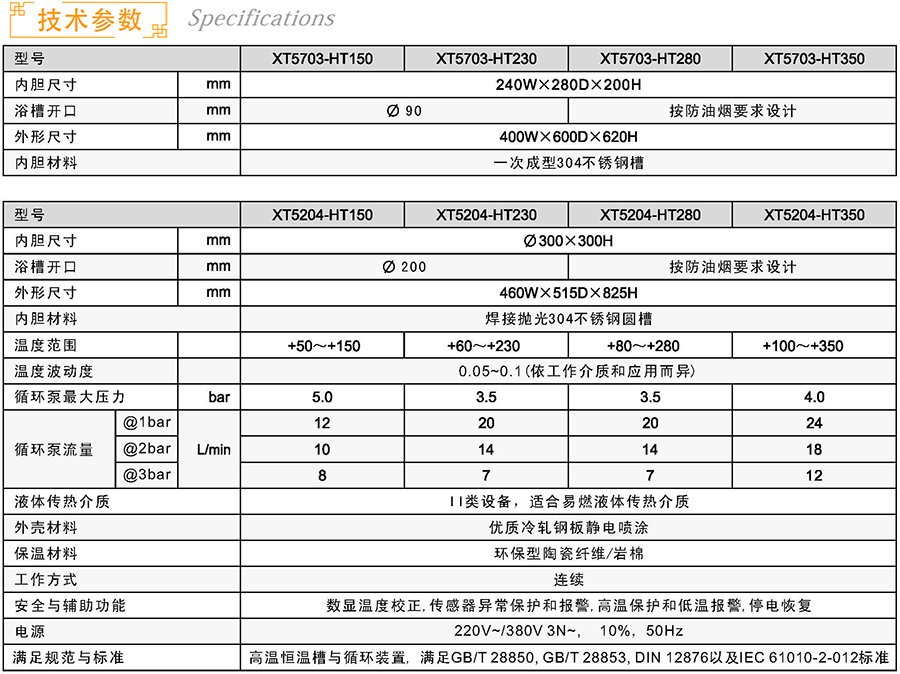Click the @2bar flow rate row label
Screen dimensions: 900x674
coord(147,449)
